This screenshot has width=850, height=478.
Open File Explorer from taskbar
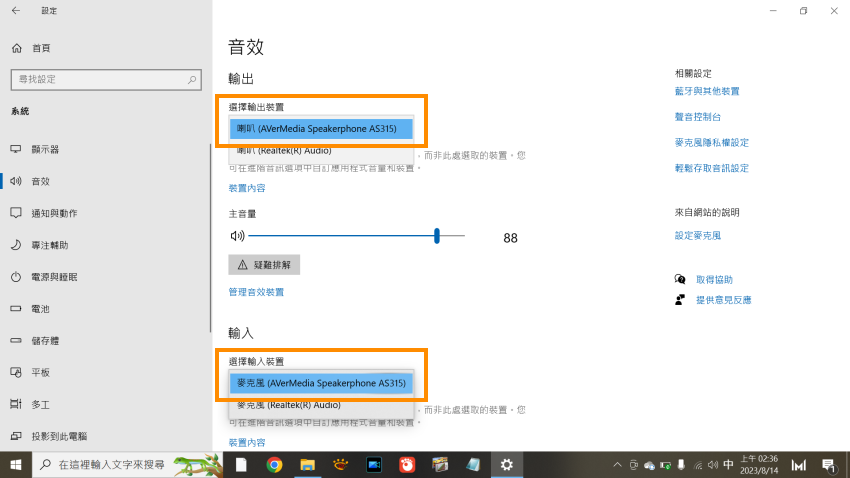307,465
